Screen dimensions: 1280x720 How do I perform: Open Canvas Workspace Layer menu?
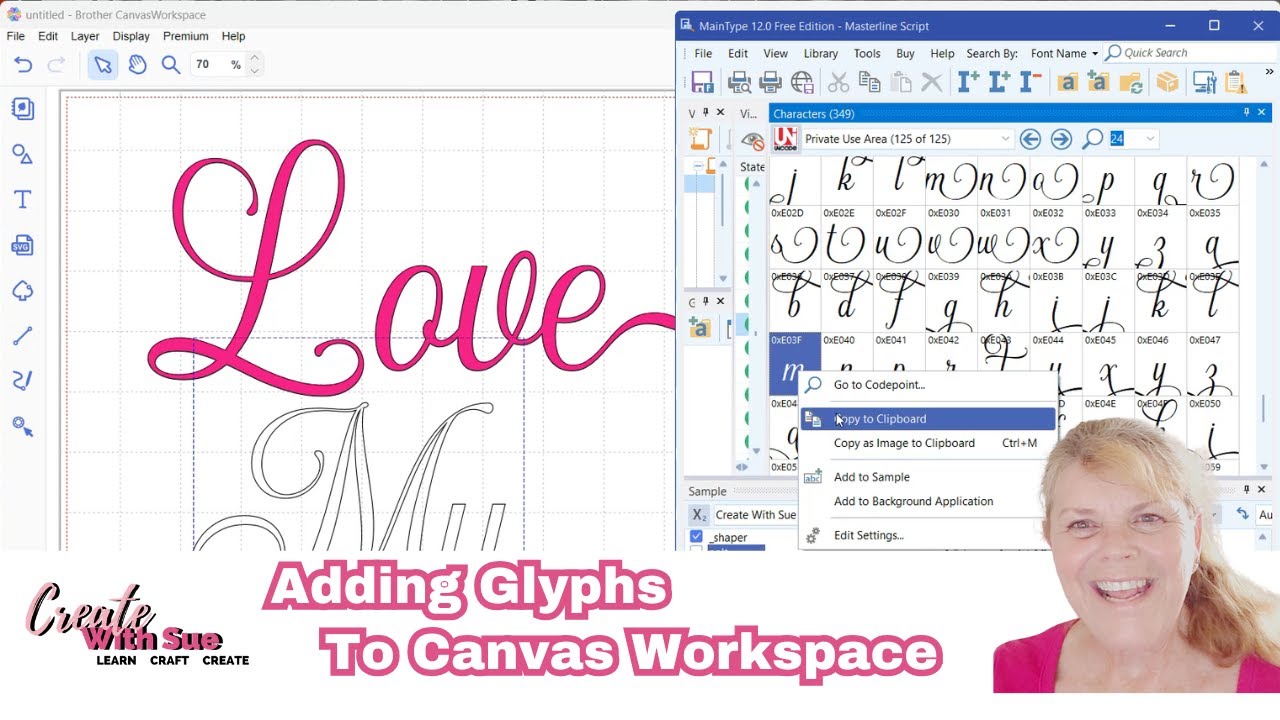[85, 36]
